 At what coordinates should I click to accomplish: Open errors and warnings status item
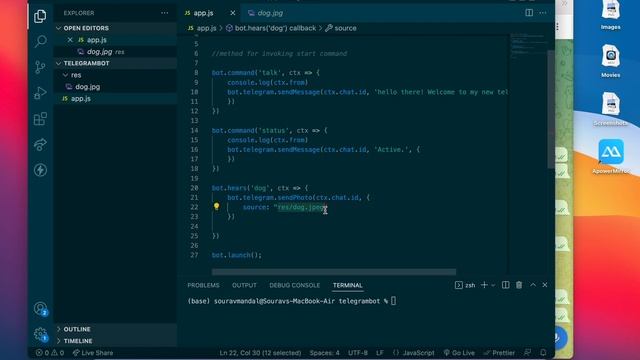pyautogui.click(x=49, y=353)
